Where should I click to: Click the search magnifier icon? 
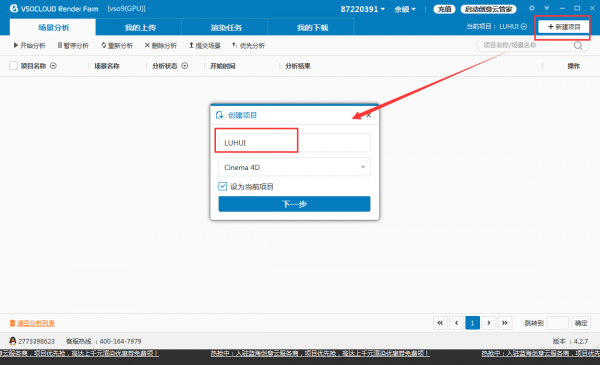[578, 46]
